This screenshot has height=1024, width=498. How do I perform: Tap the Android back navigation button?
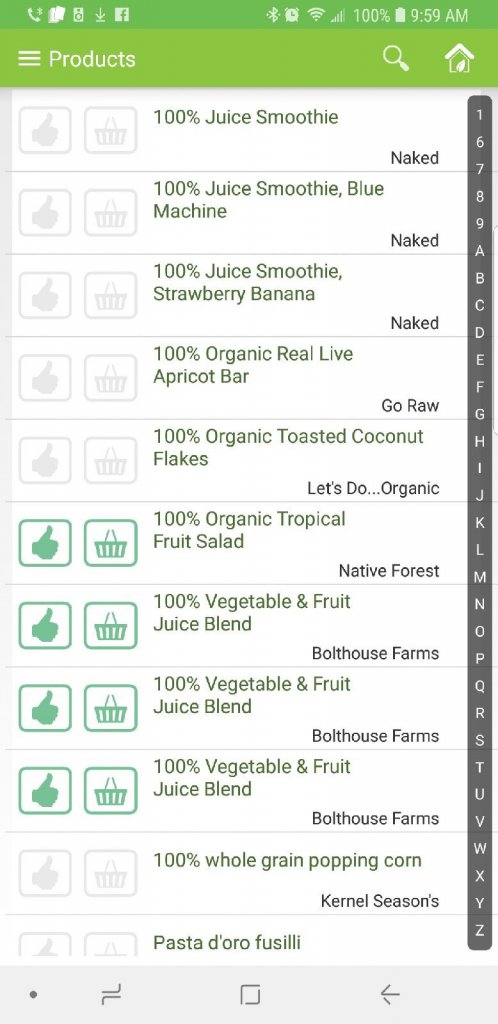[390, 995]
